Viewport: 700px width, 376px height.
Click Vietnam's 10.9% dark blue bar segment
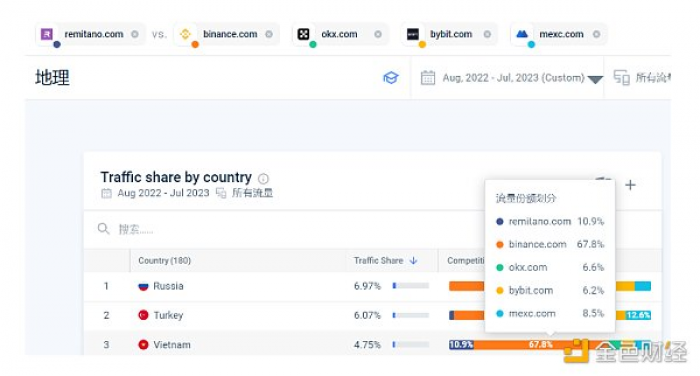click(x=461, y=344)
